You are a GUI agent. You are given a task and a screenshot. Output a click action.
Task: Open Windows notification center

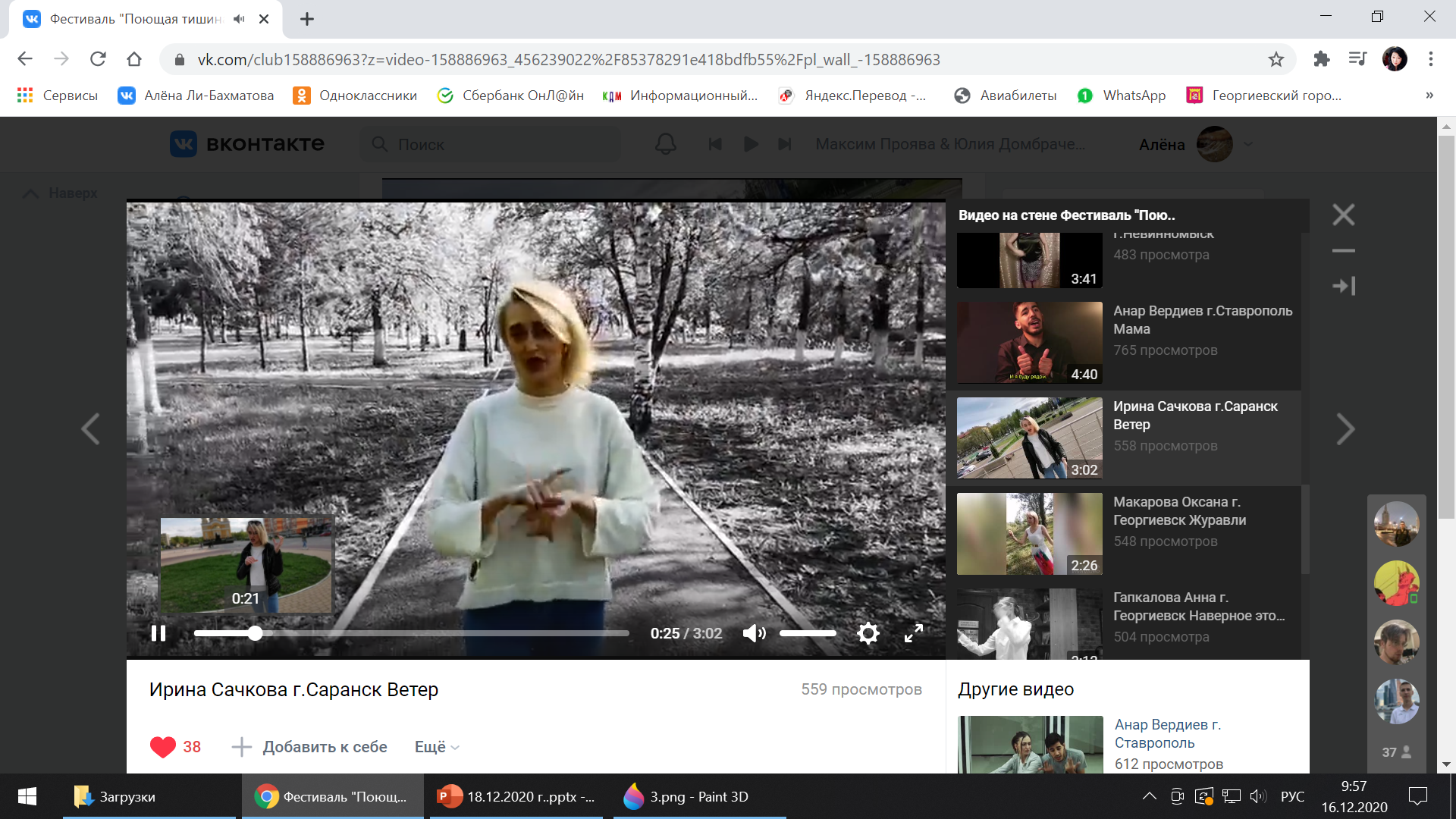(x=1417, y=796)
